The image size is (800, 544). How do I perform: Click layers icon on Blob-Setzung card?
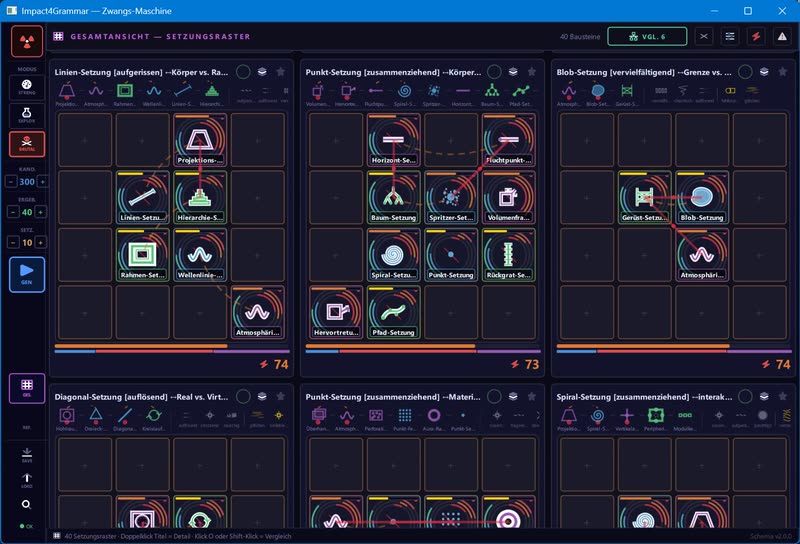[764, 72]
